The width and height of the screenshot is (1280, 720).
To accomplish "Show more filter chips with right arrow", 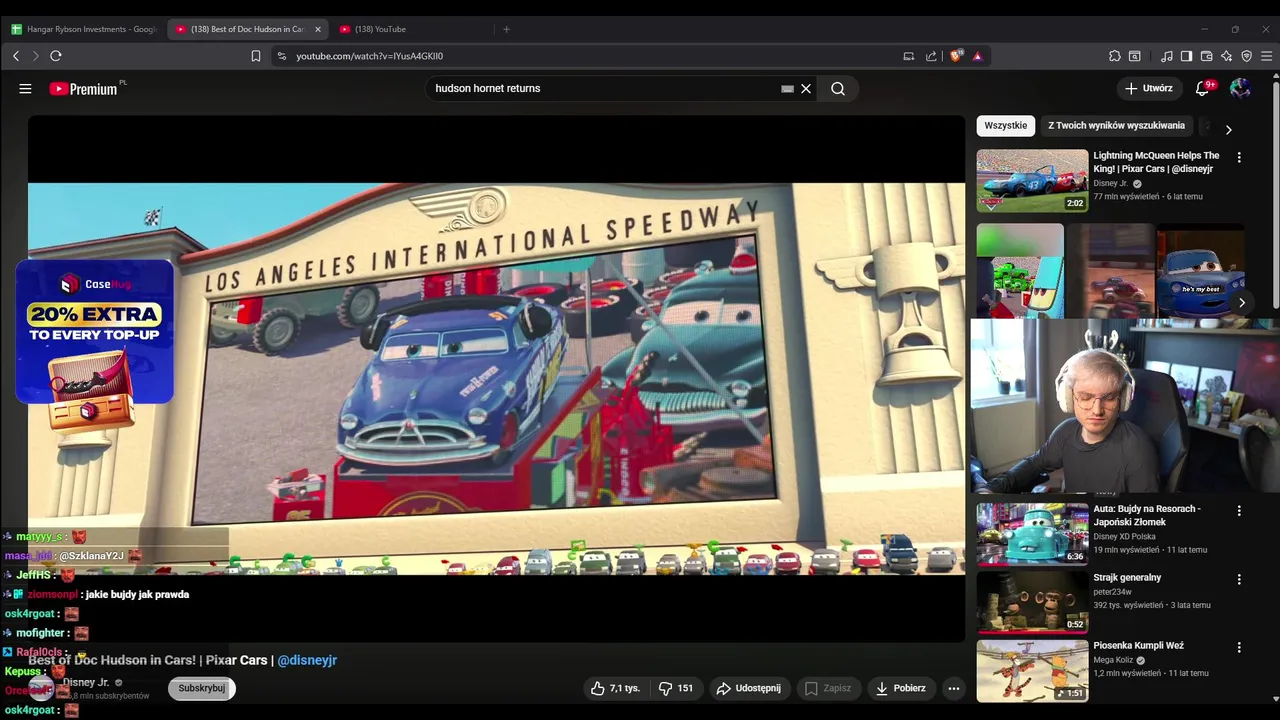I will point(1228,129).
